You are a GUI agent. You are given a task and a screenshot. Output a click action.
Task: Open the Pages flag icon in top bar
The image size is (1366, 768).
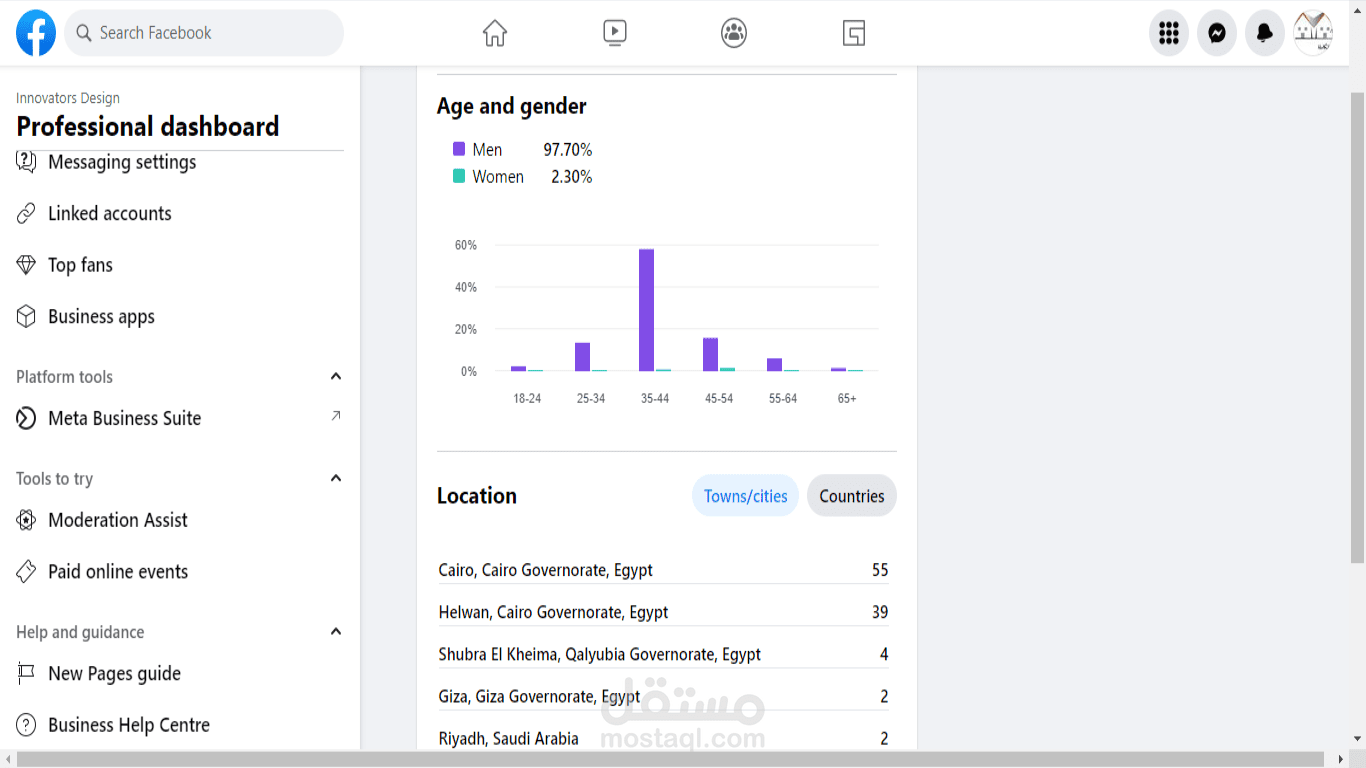(x=854, y=33)
